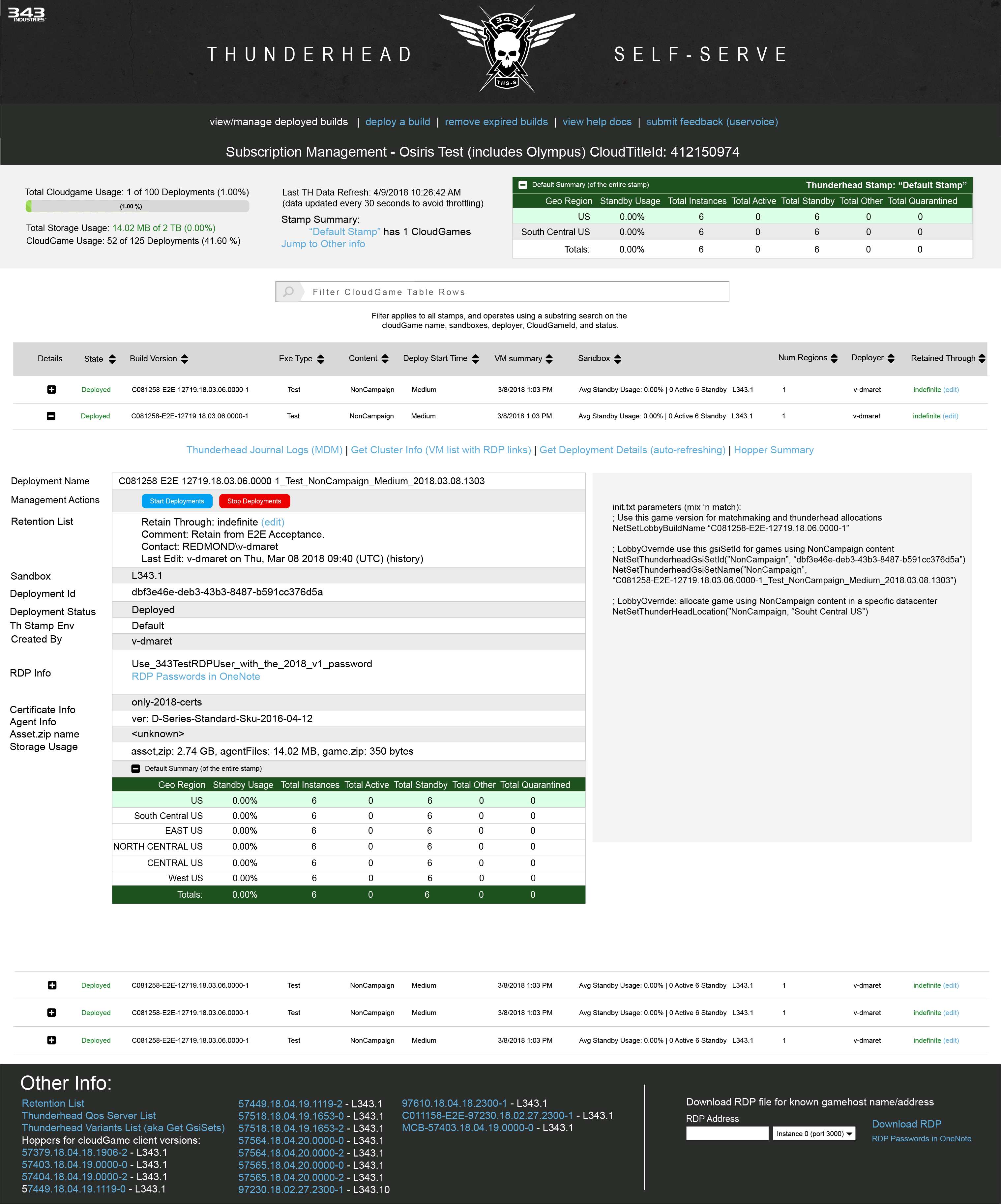This screenshot has height=1204, width=1001.
Task: Sort the table by Build Version arrows
Action: point(185,359)
